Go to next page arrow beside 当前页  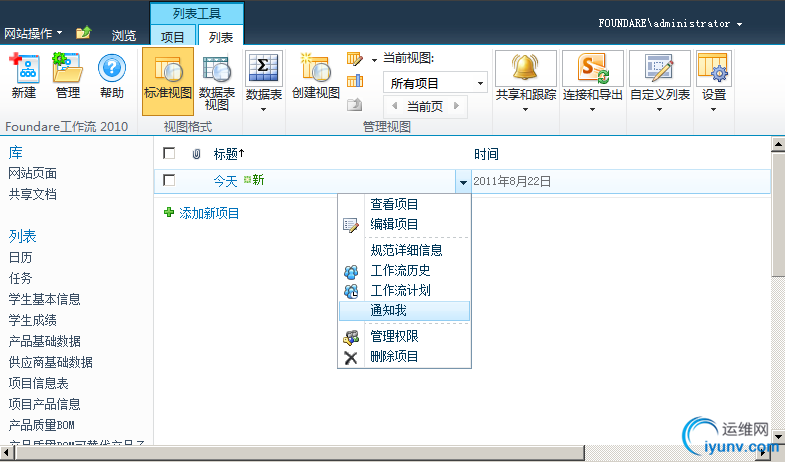click(x=456, y=106)
